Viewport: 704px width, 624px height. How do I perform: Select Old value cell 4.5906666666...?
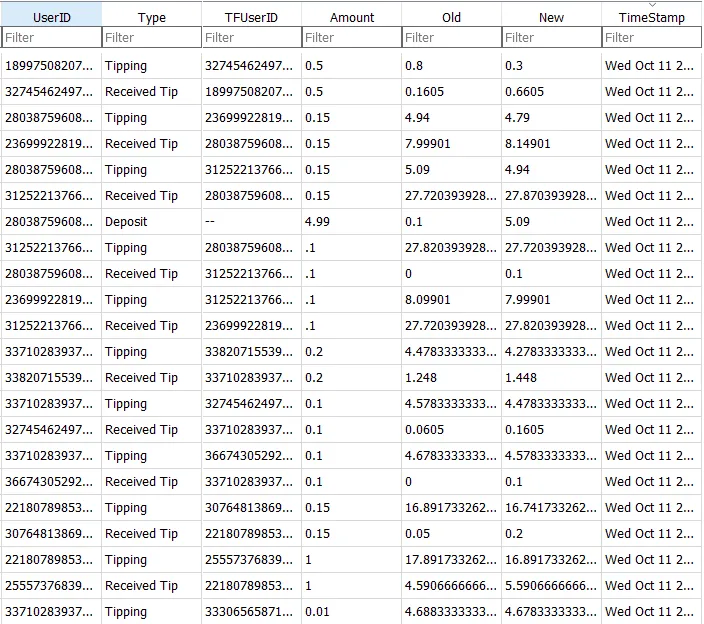point(451,585)
